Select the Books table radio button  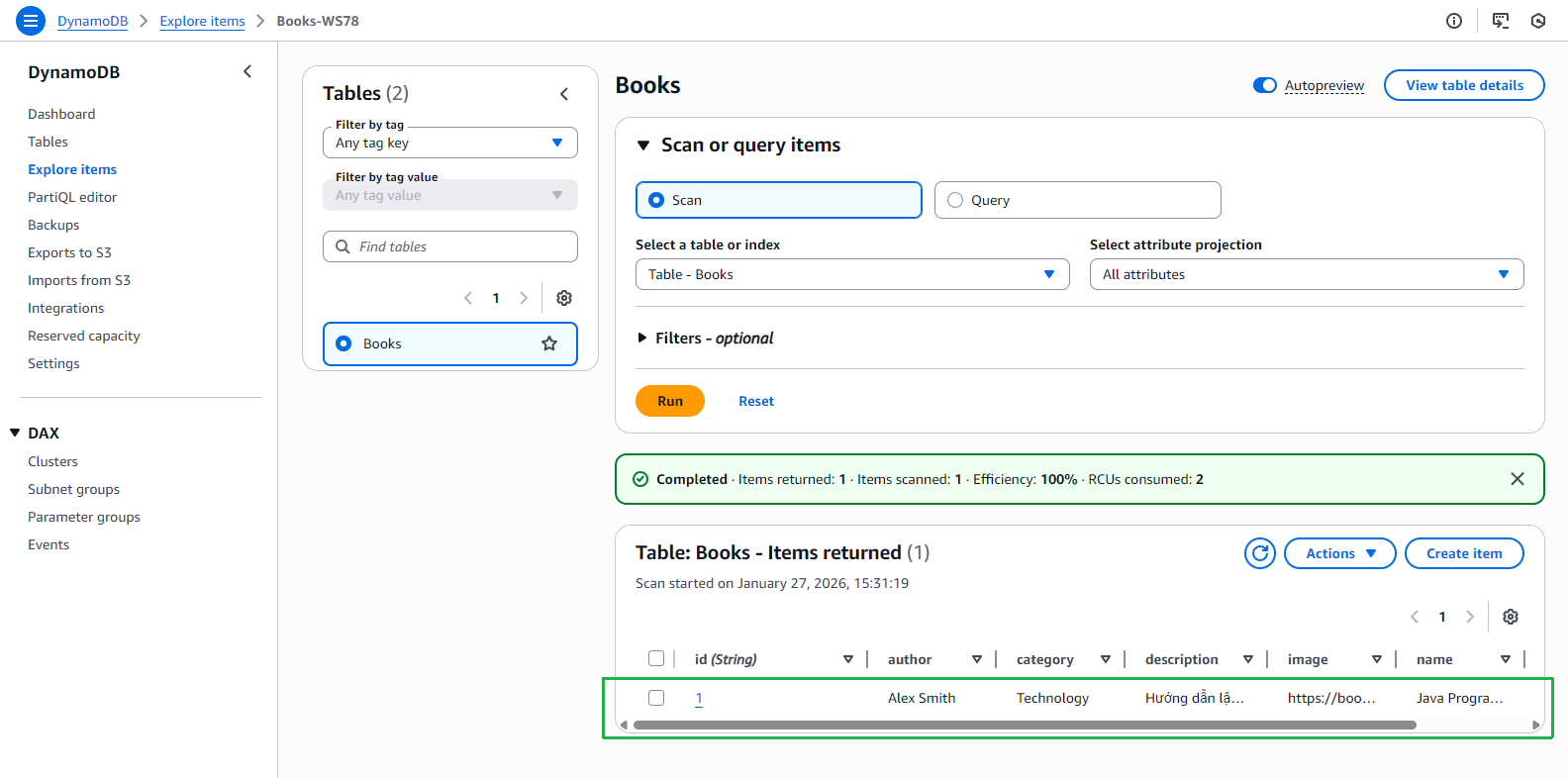(343, 343)
